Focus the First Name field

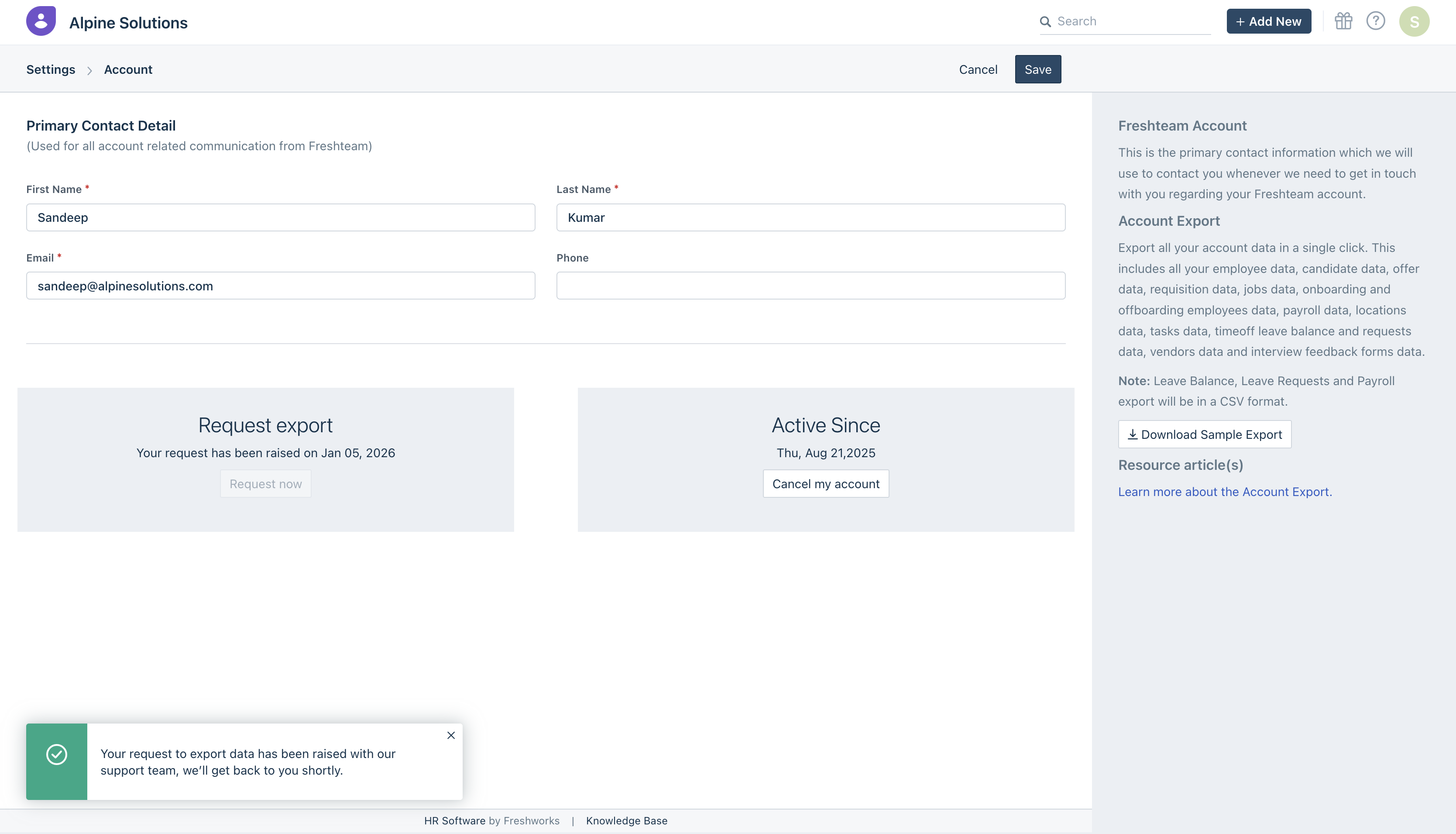[x=281, y=217]
